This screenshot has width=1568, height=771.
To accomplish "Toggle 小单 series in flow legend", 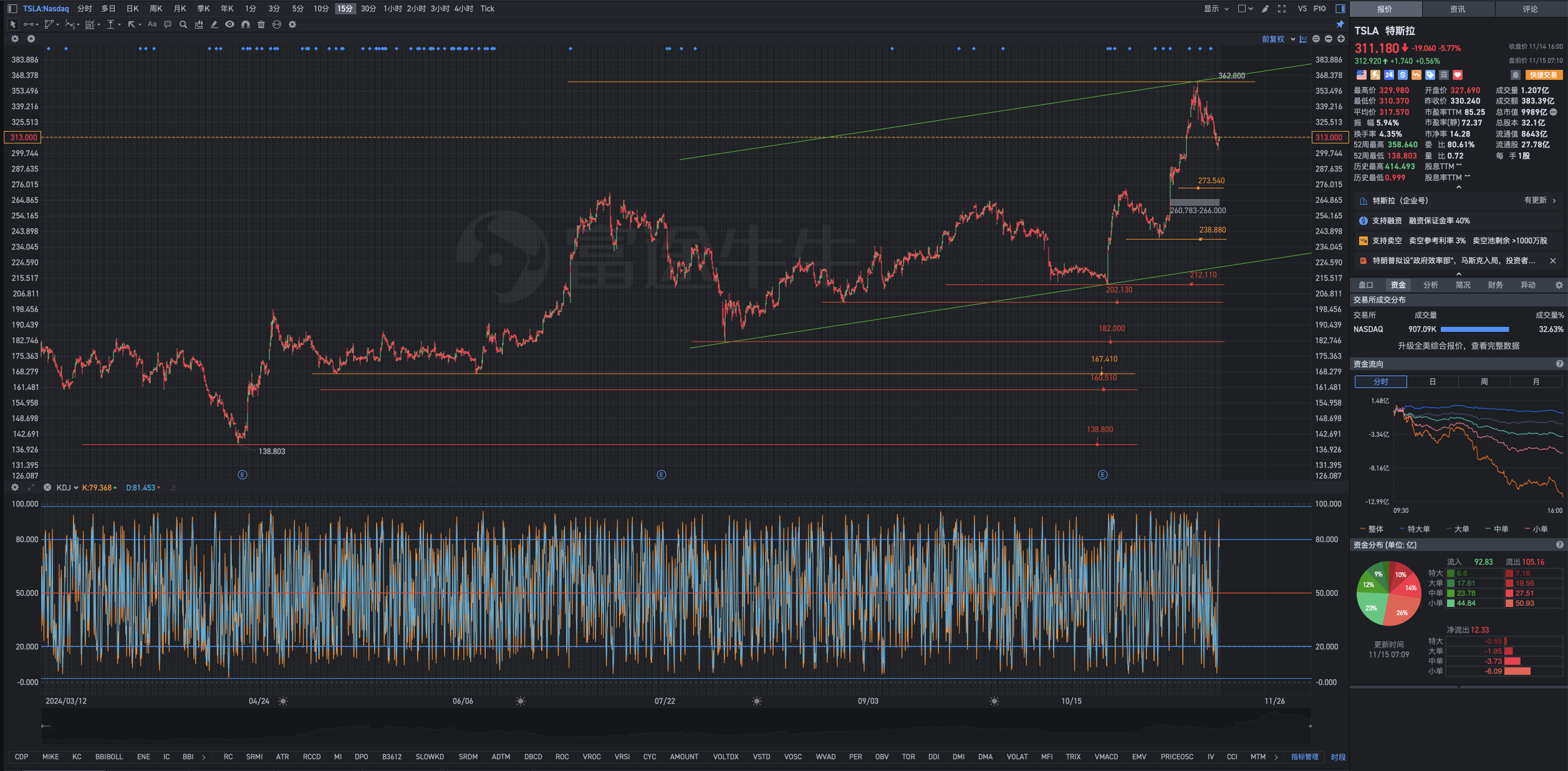I will (x=1536, y=529).
